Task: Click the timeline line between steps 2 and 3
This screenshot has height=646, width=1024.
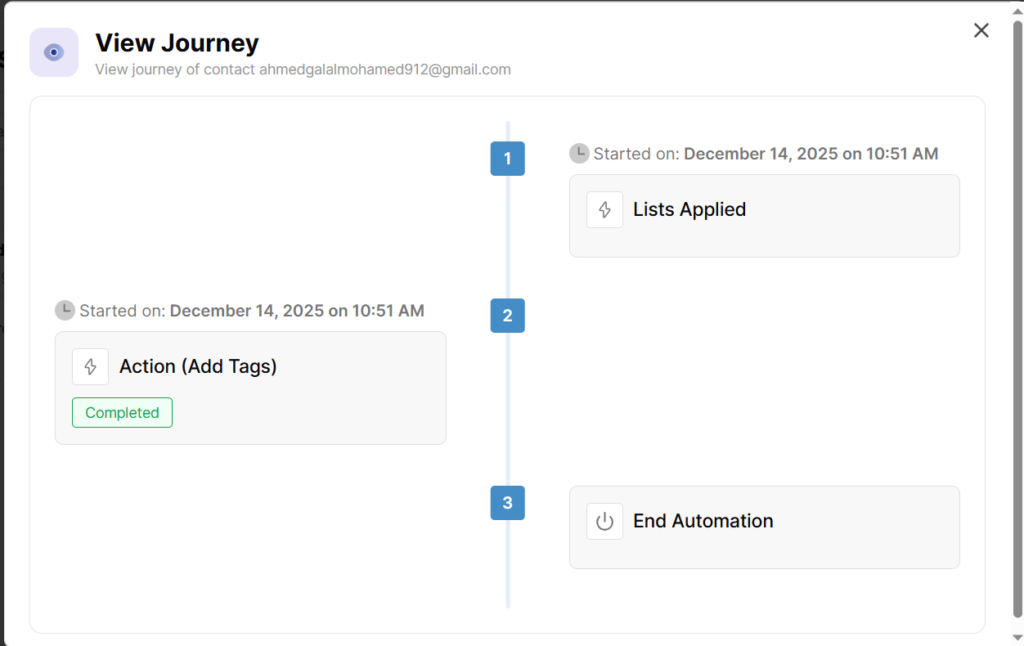Action: coord(507,410)
